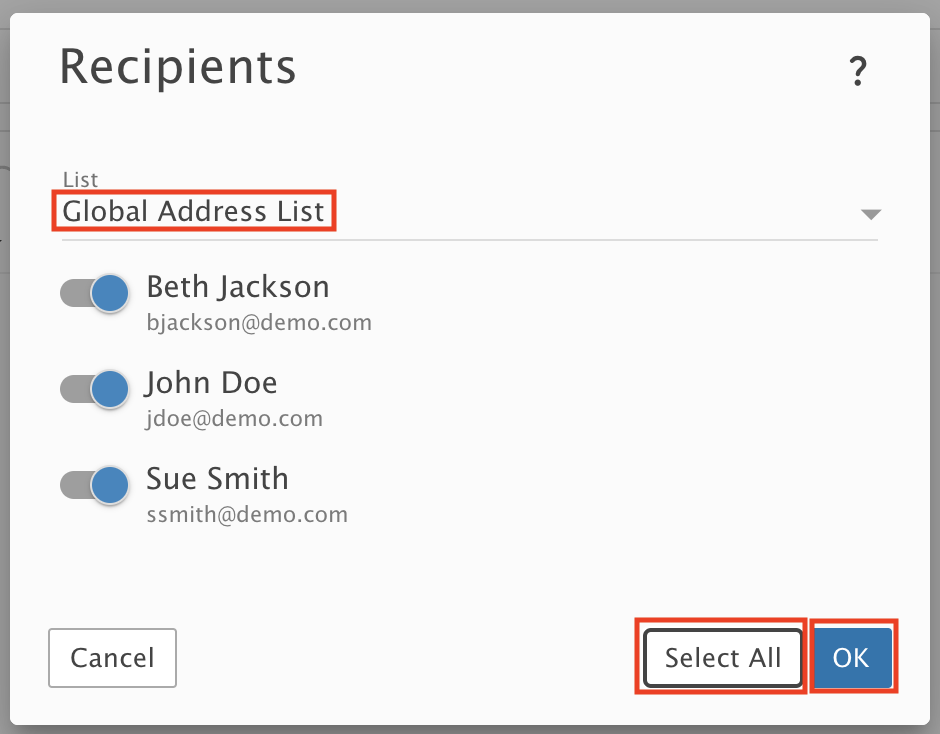Click the bjackson@demo.com email address
Viewport: 940px width, 734px height.
click(259, 323)
